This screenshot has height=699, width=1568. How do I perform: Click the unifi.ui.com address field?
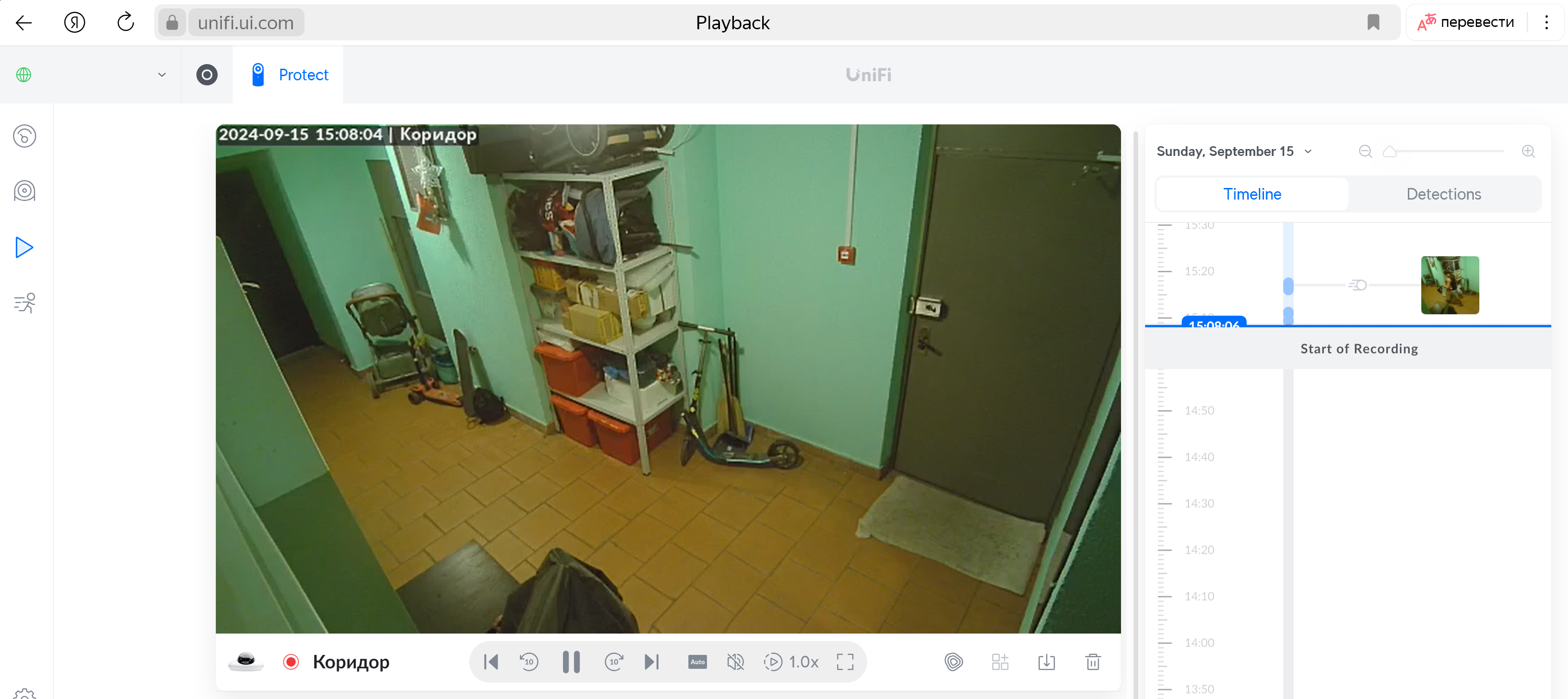pyautogui.click(x=246, y=23)
